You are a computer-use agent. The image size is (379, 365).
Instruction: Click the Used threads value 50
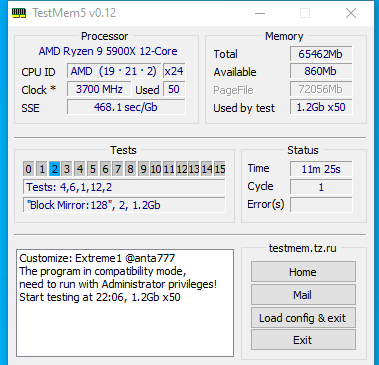174,89
